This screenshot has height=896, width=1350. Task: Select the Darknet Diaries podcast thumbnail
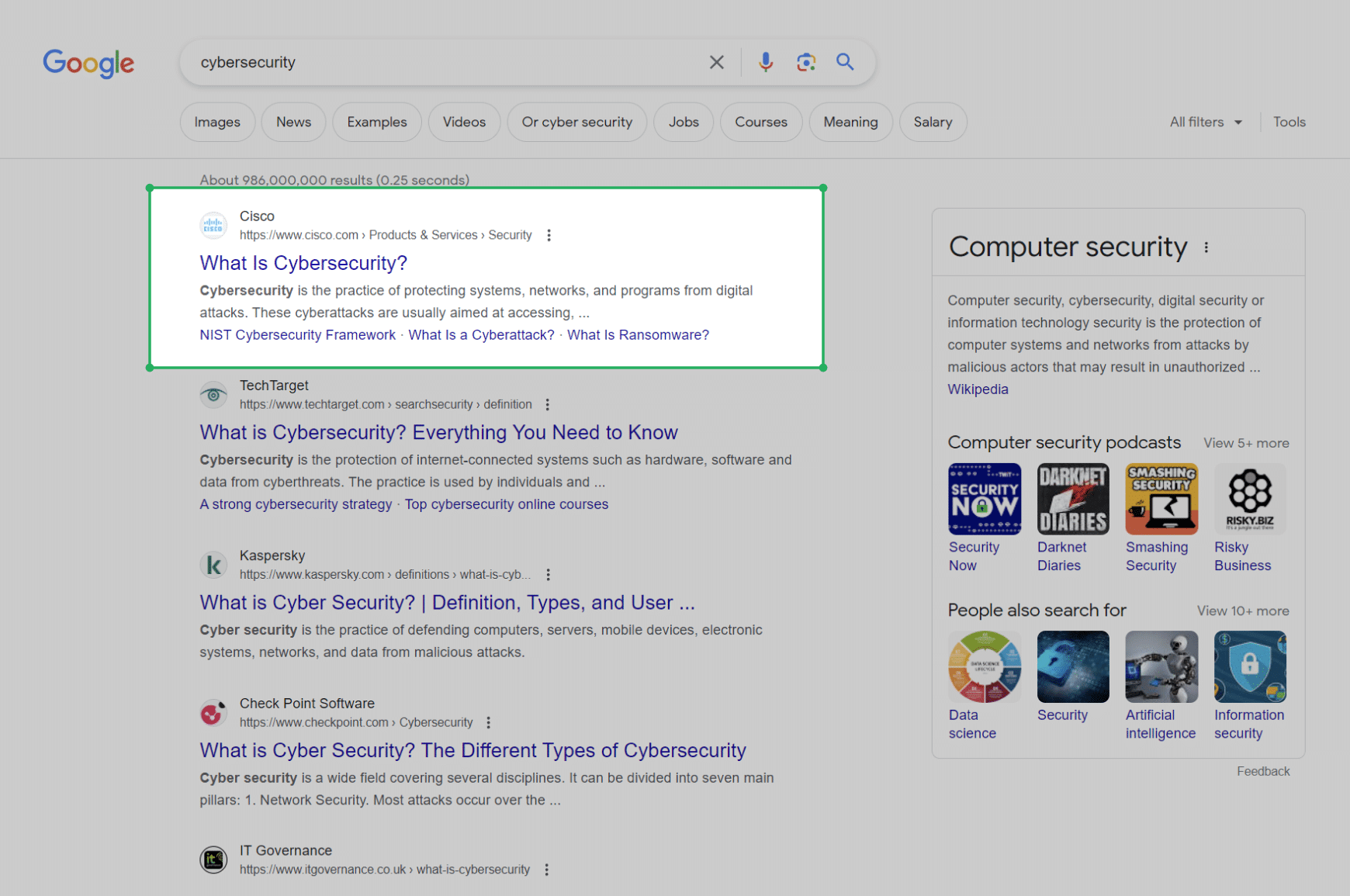click(1072, 500)
